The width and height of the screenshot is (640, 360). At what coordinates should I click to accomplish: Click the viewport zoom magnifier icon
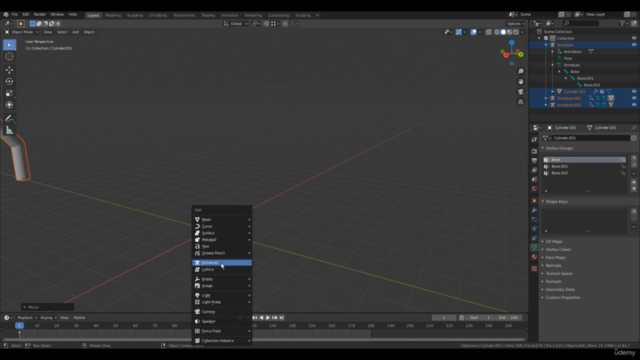(520, 71)
